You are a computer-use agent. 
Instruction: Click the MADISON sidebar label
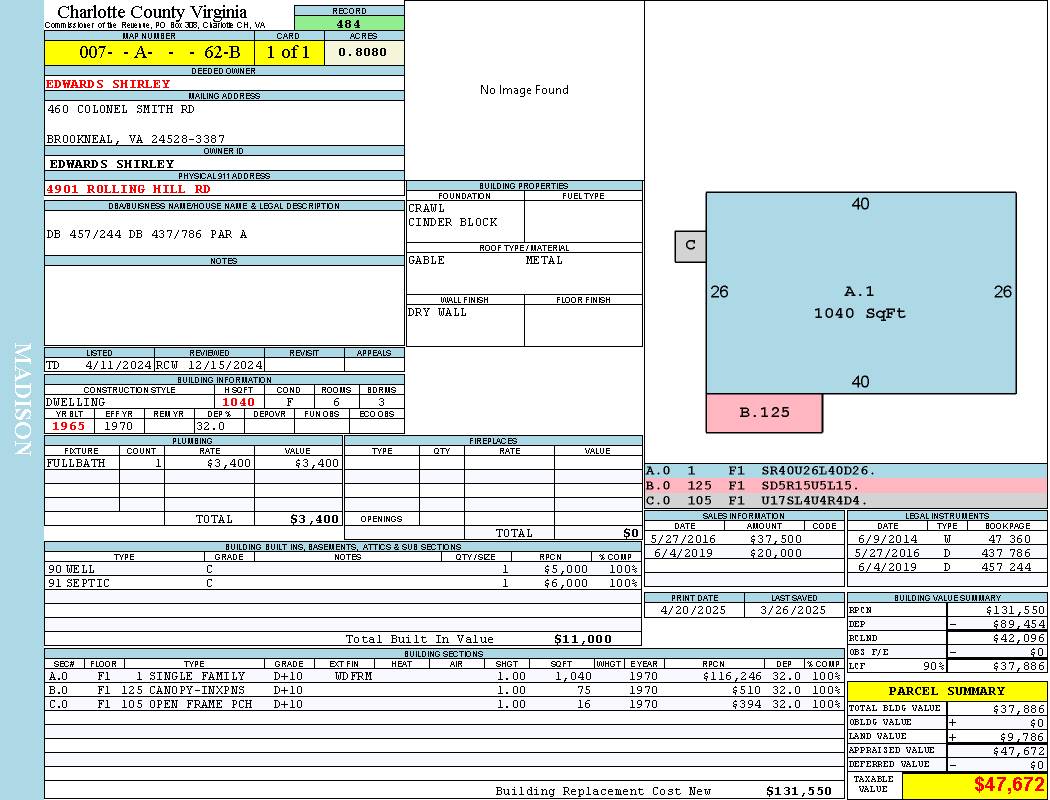tap(22, 400)
